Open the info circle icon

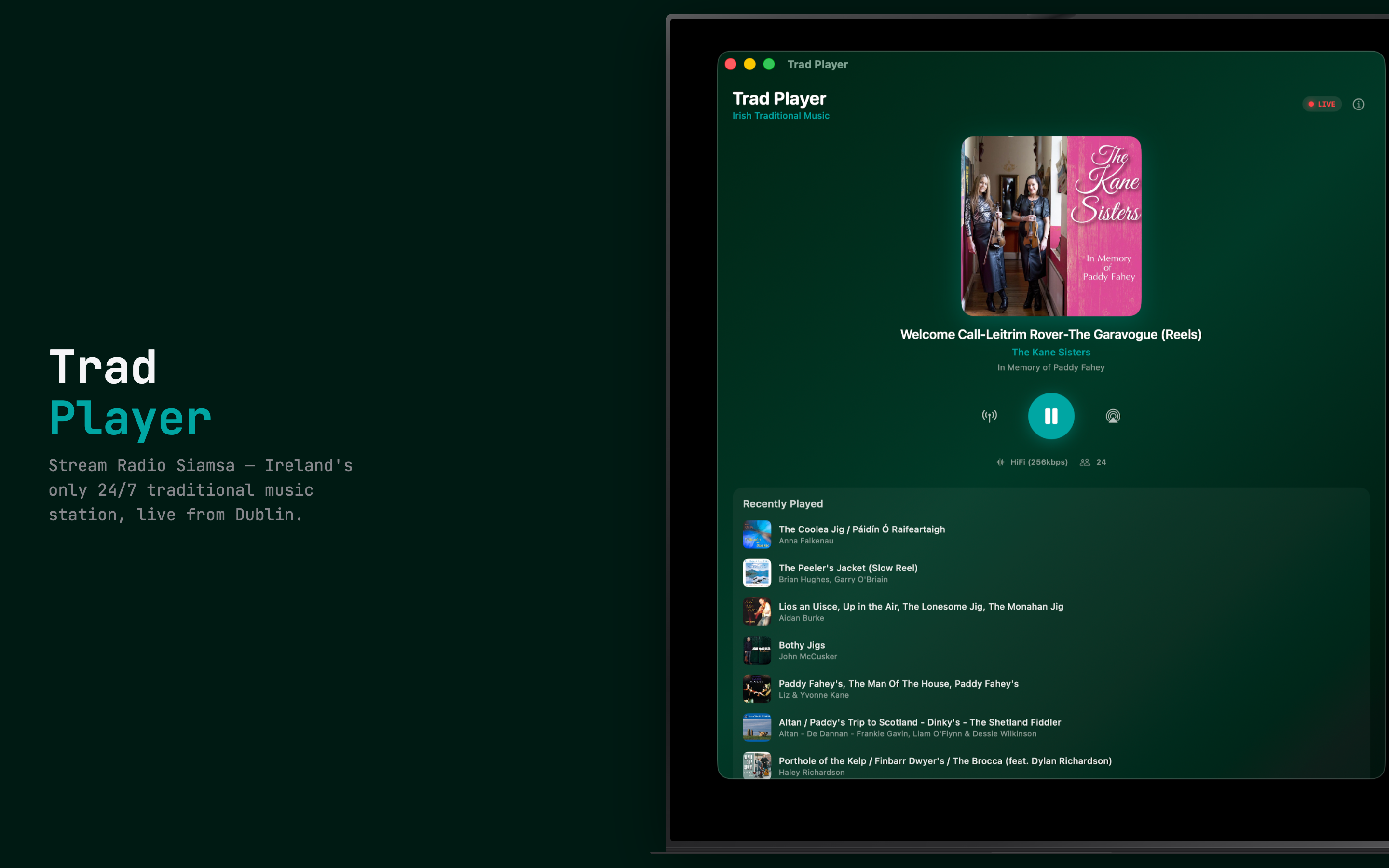1358,104
